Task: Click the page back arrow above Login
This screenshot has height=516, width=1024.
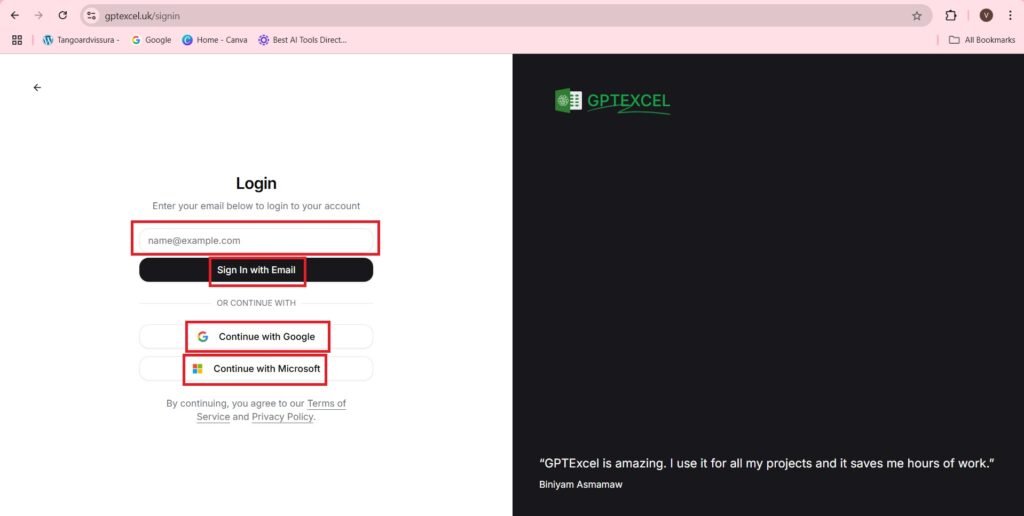Action: coord(37,88)
